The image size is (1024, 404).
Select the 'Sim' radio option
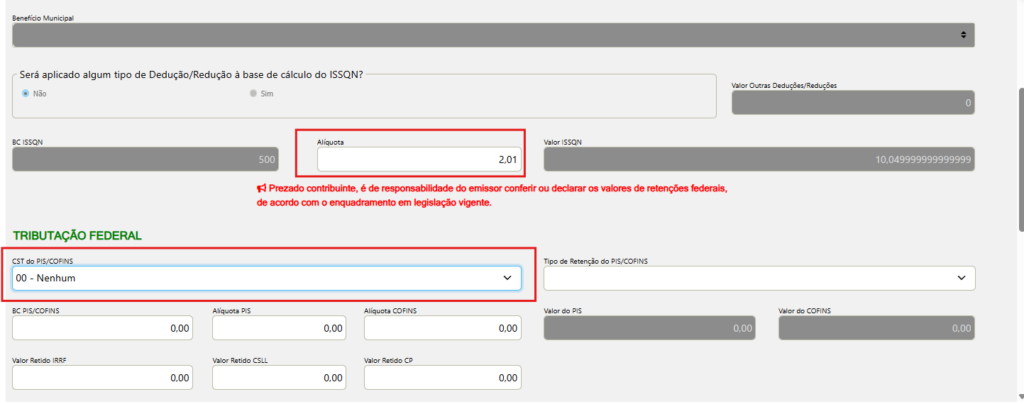click(253, 93)
